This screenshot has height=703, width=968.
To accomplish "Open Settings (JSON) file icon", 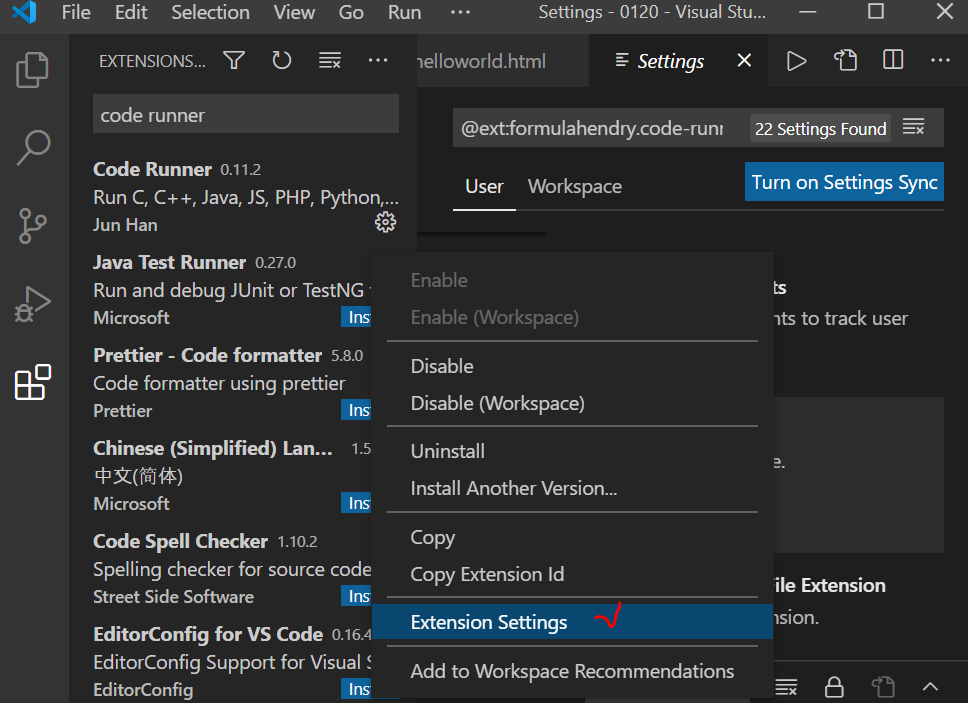I will (845, 60).
